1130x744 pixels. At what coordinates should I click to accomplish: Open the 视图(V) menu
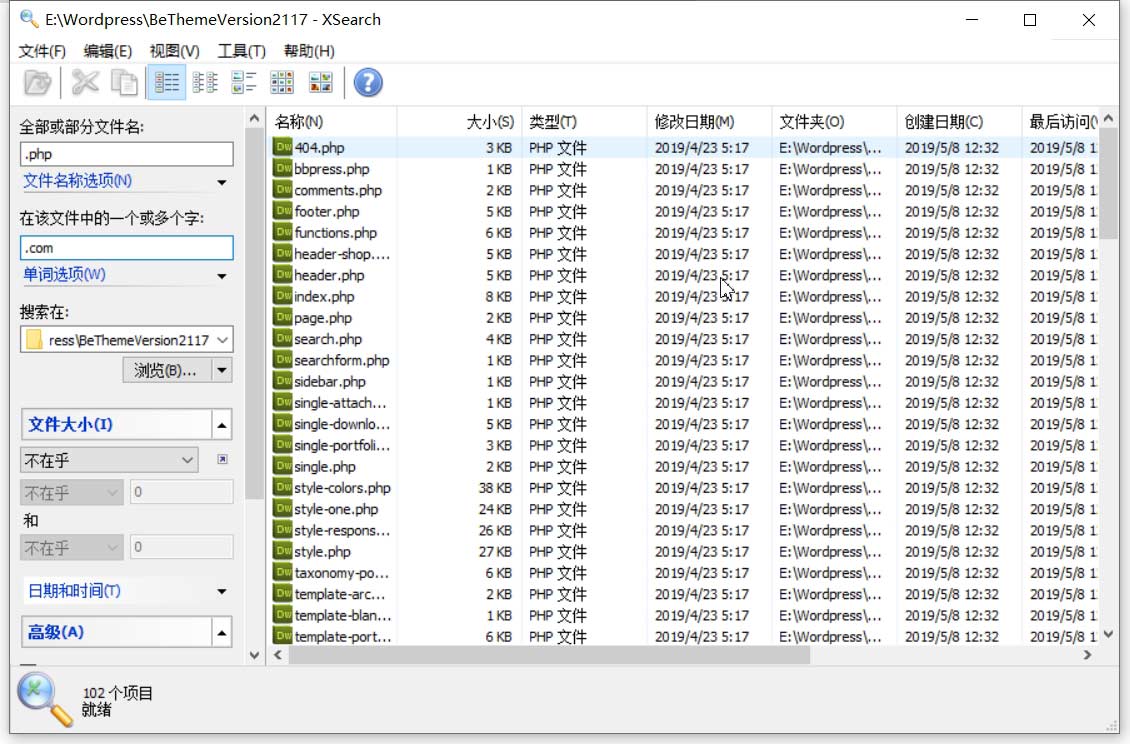click(x=174, y=51)
